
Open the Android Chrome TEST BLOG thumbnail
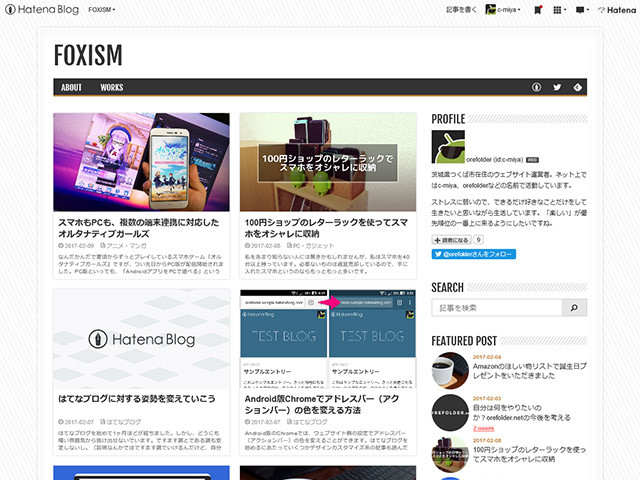[328, 339]
